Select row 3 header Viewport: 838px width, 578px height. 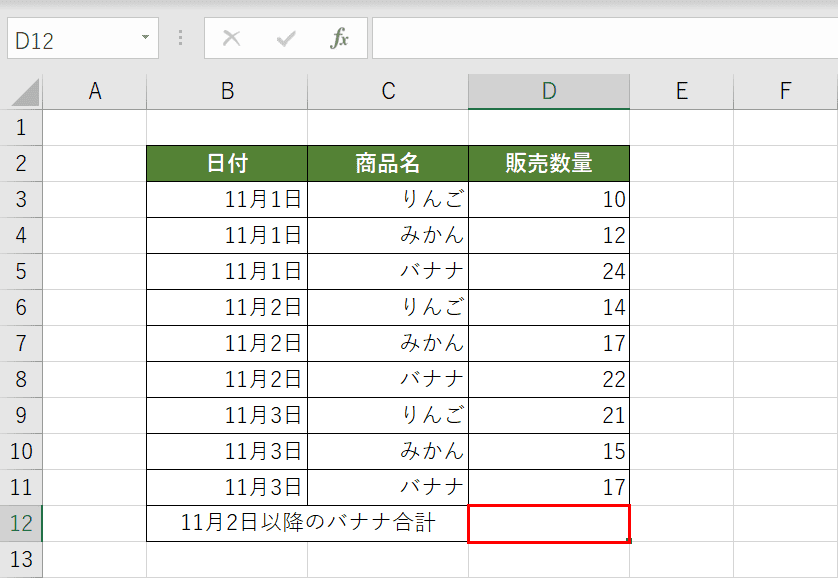click(x=21, y=199)
